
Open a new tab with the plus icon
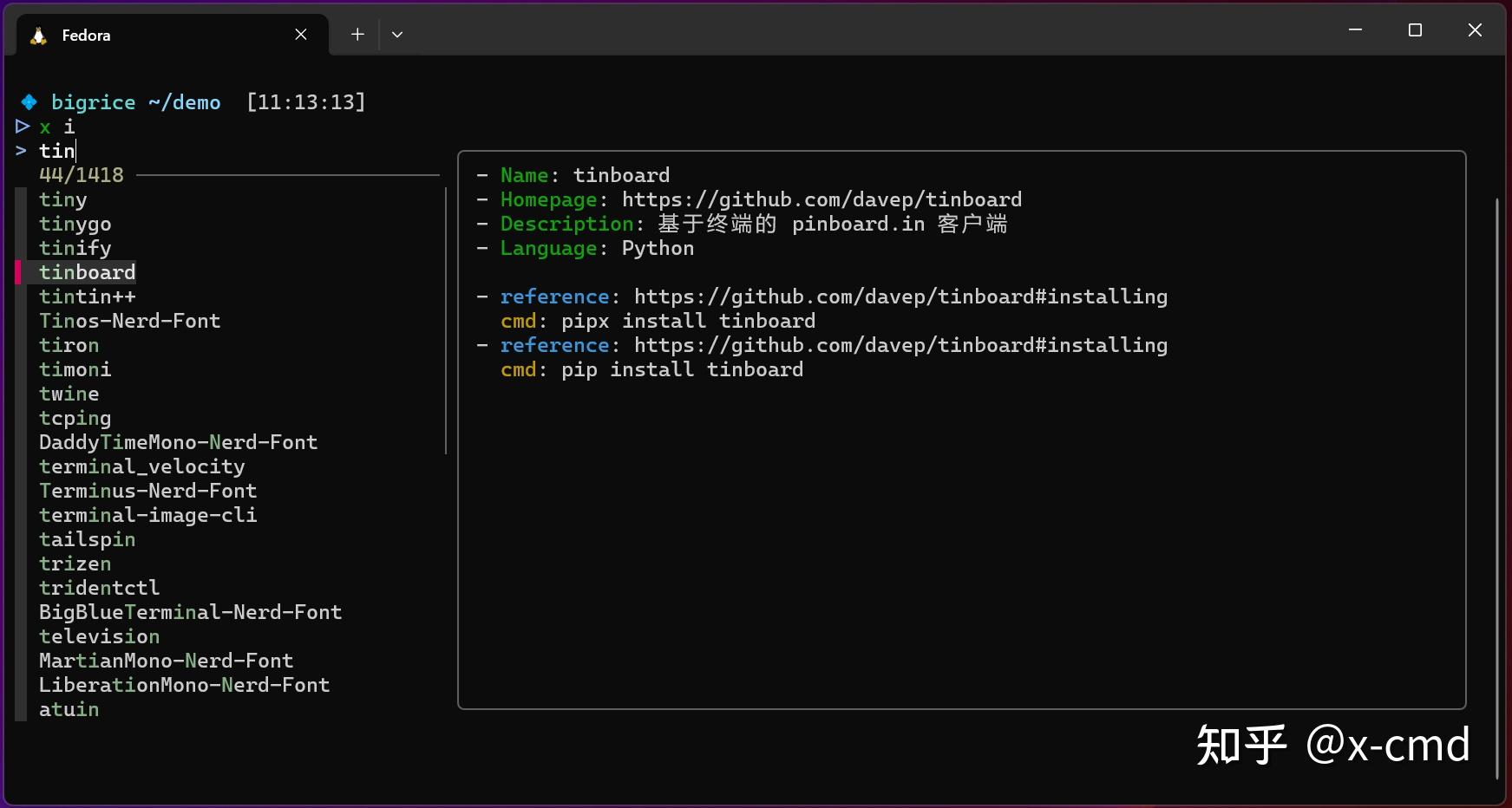coord(357,34)
